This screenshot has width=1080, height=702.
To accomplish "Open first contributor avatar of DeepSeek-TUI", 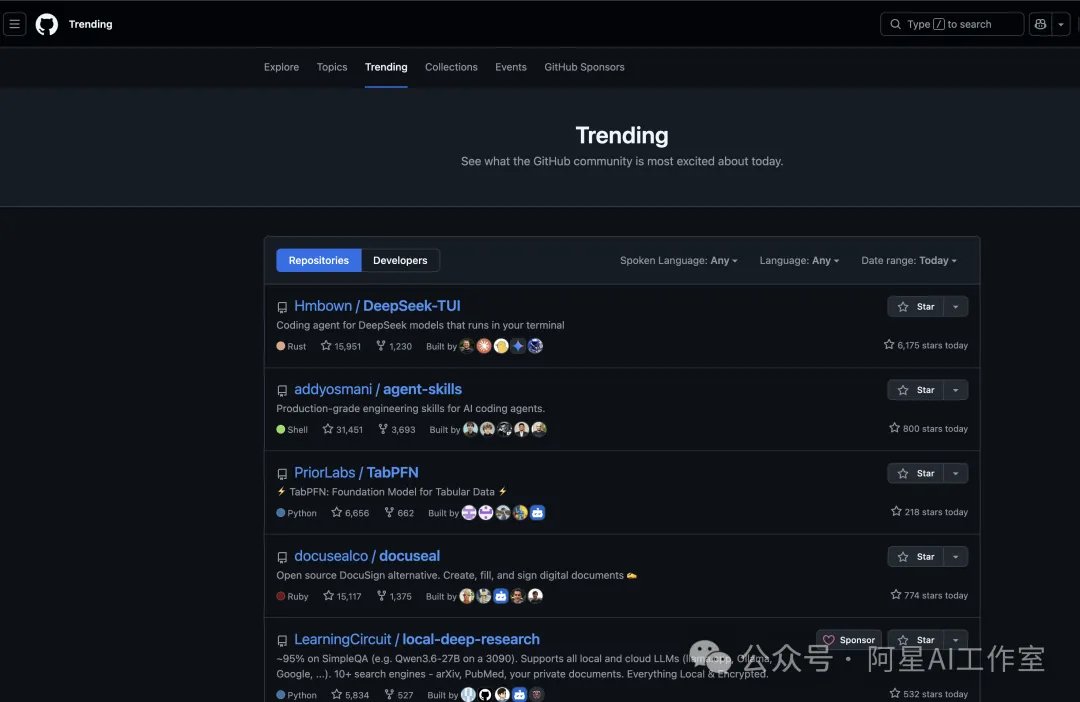I will 467,346.
